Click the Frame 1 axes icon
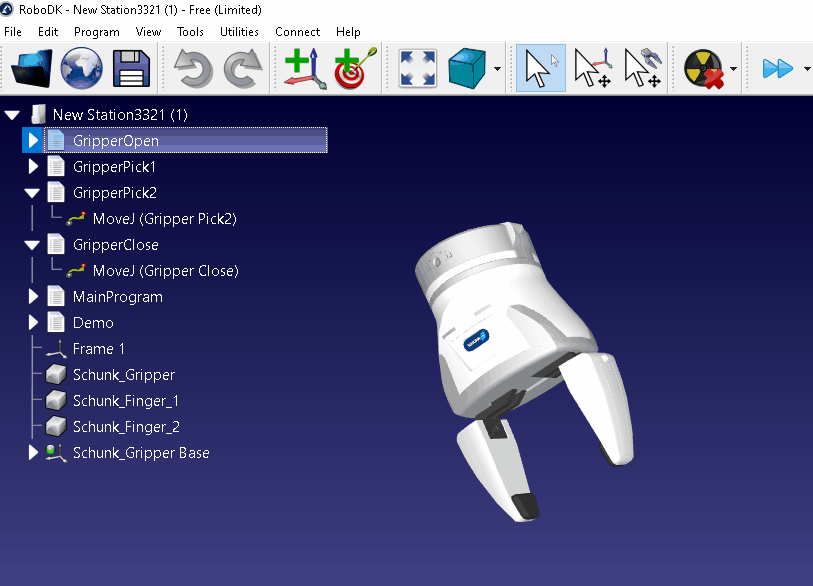 coord(56,349)
